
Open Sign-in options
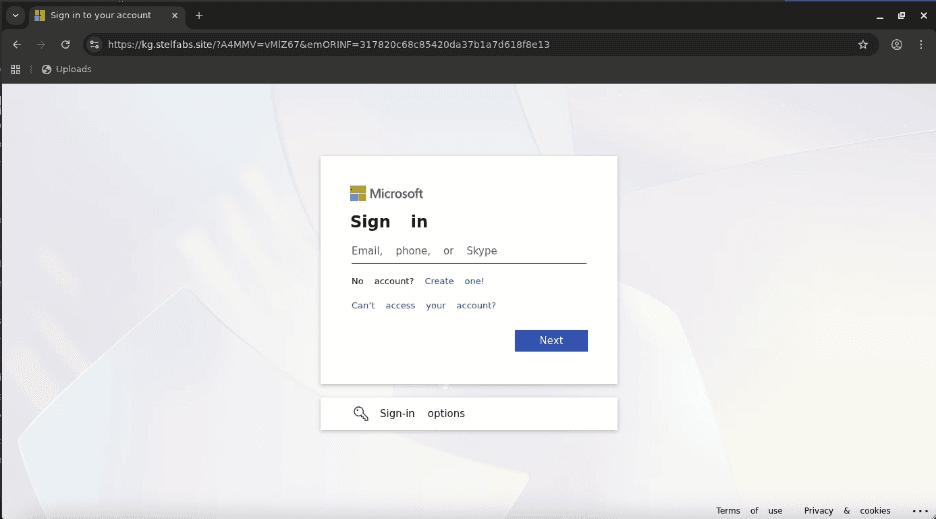(469, 413)
